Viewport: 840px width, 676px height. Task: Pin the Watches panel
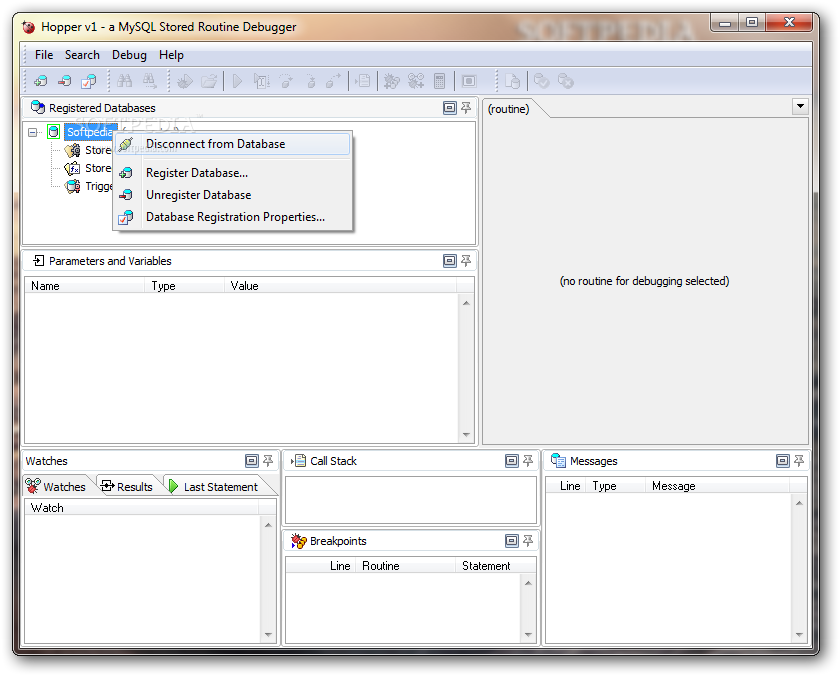(268, 461)
